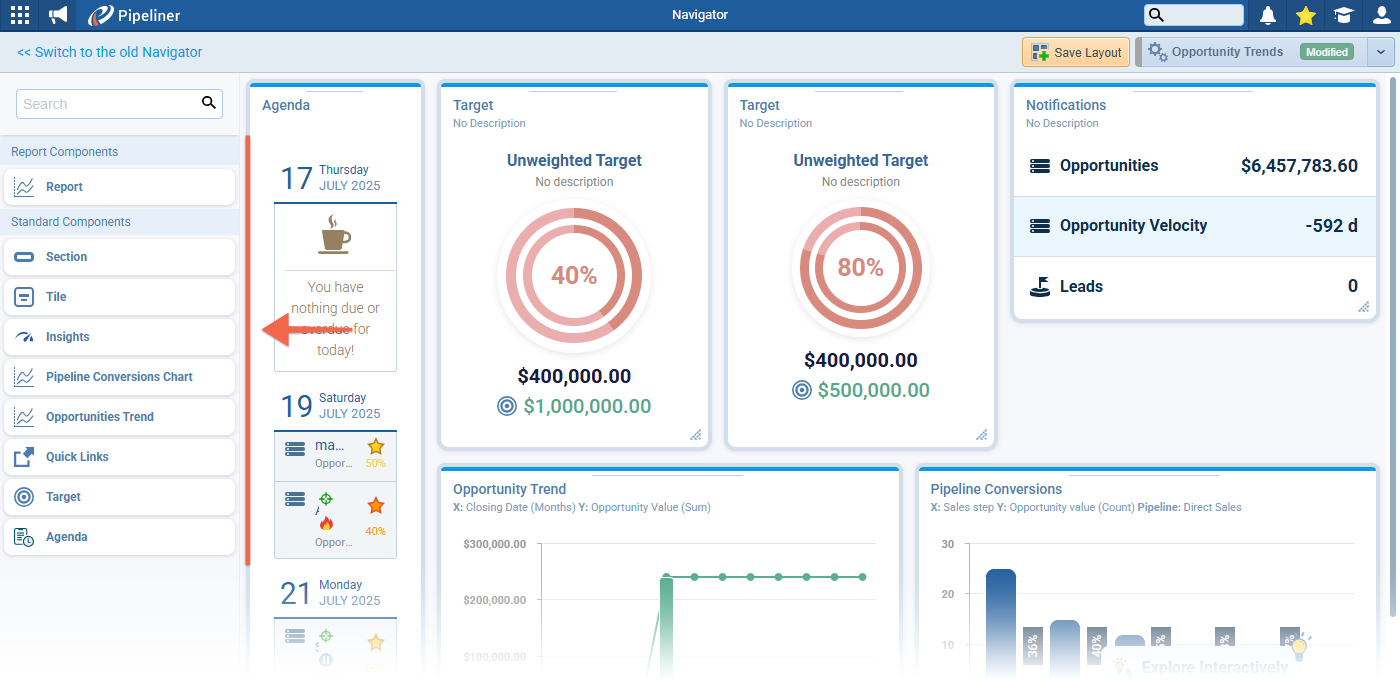The height and width of the screenshot is (680, 1400).
Task: Click the Opportunity Trends settings gear icon
Action: pos(1158,51)
